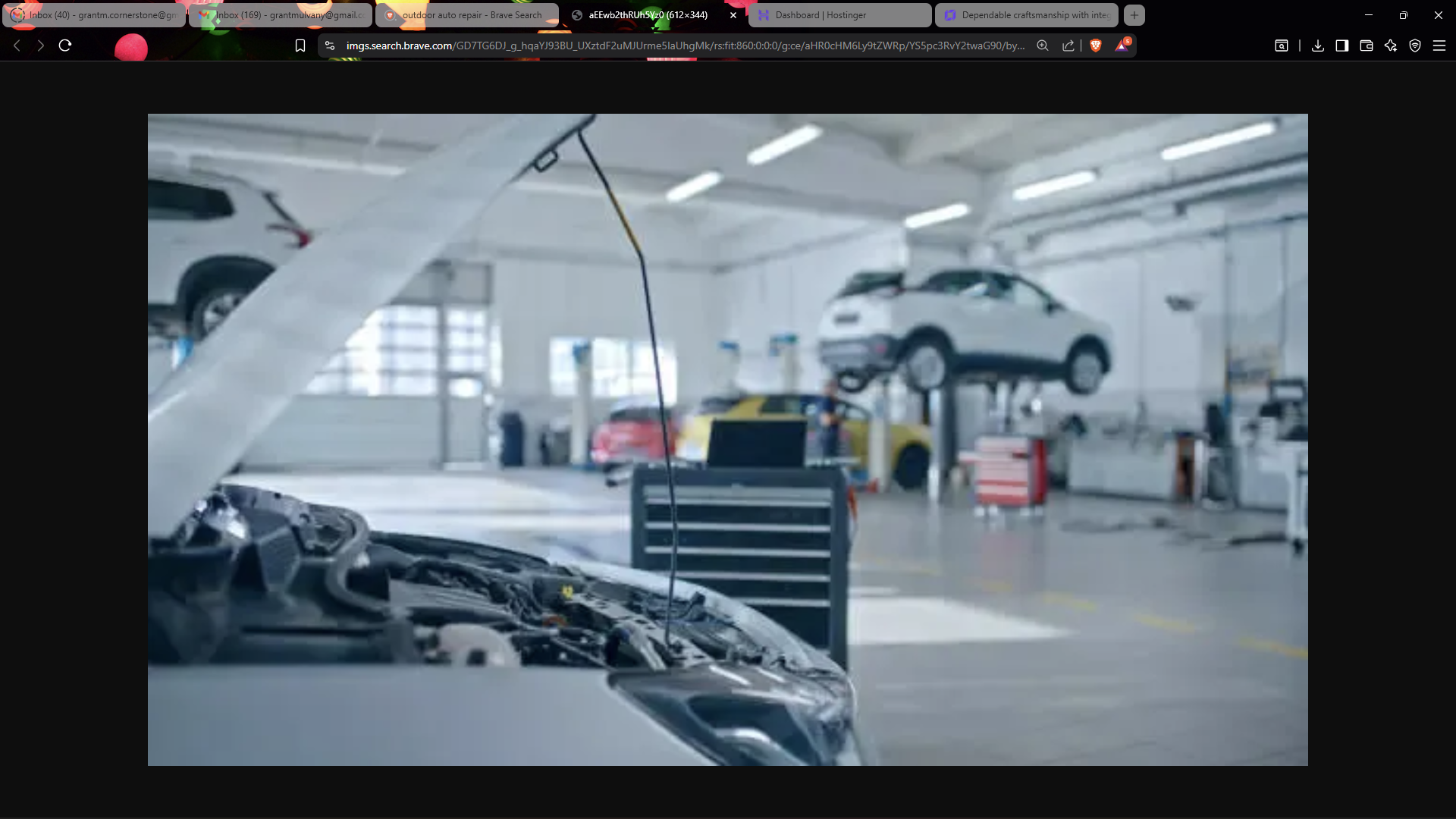View site information in address bar
Viewport: 1456px width, 819px height.
[329, 45]
